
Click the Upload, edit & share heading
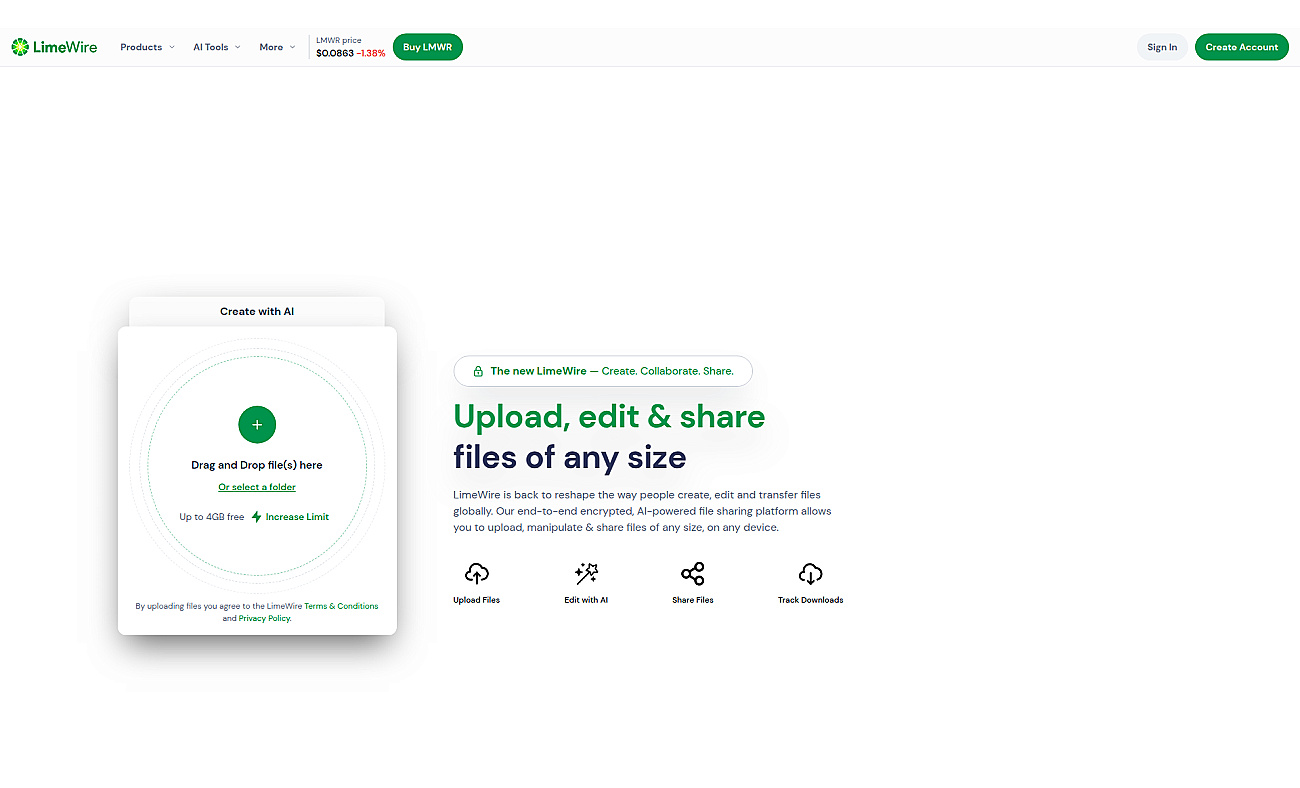[x=609, y=417]
